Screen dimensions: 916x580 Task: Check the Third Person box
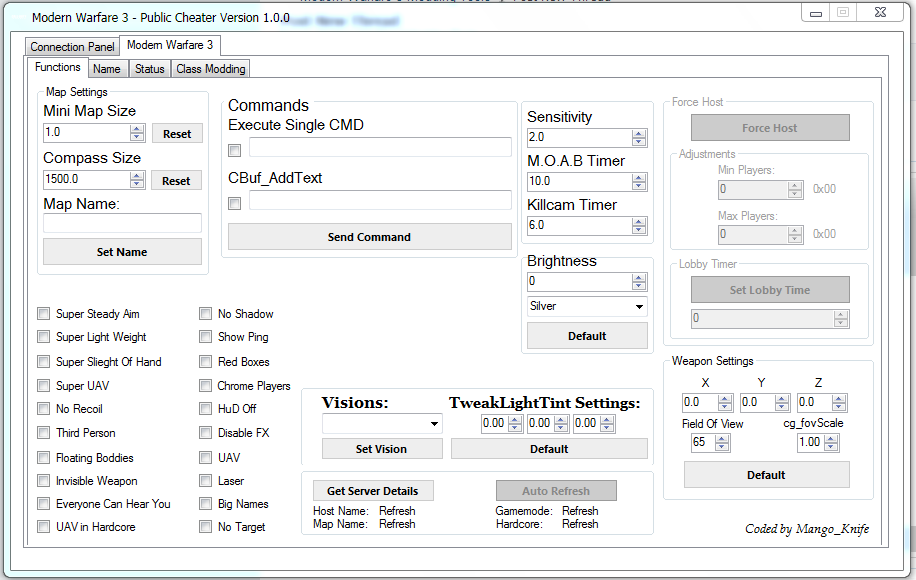[x=43, y=432]
